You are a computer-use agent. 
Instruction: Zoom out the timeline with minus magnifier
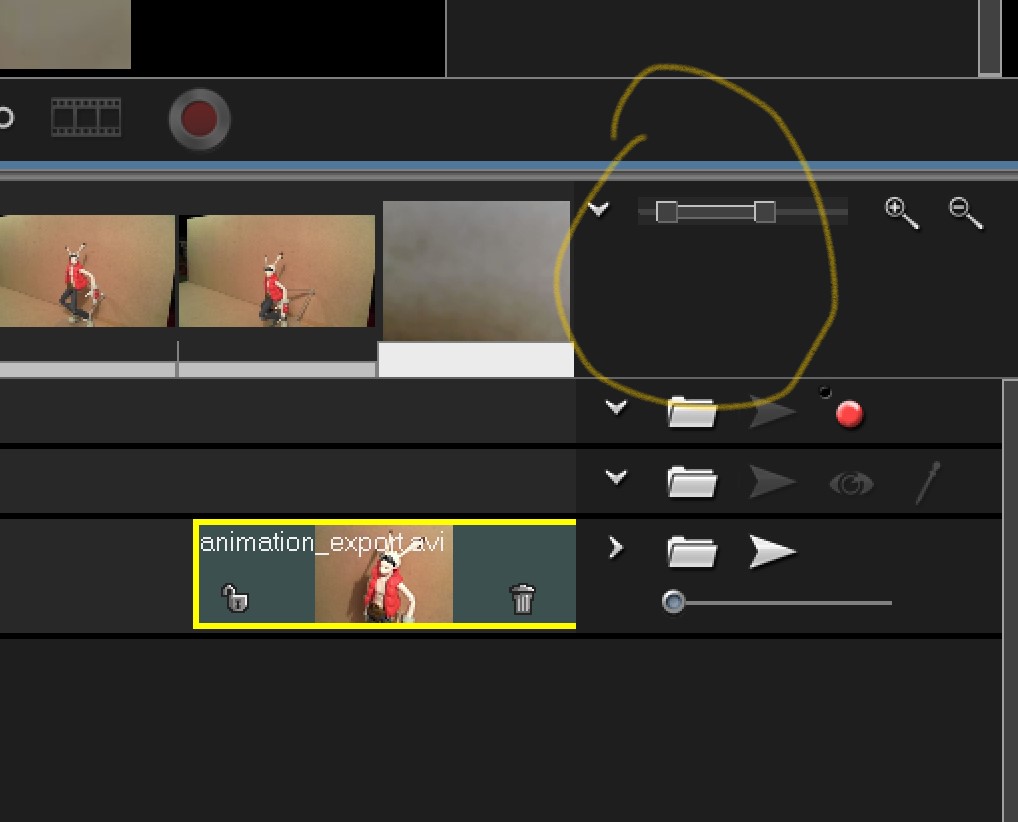pyautogui.click(x=965, y=213)
